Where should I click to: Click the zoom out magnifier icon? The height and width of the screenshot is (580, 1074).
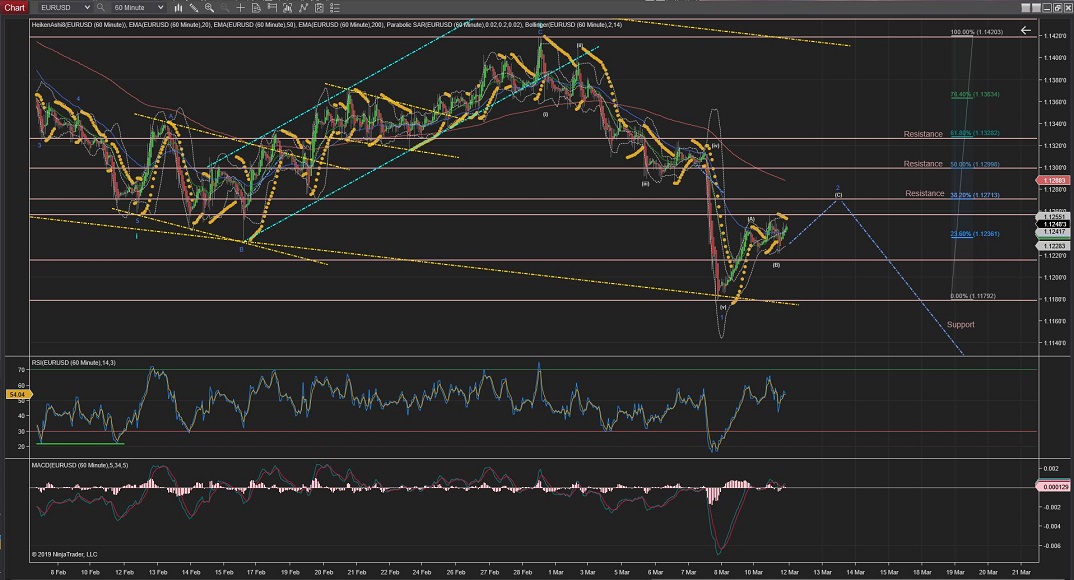coord(225,8)
